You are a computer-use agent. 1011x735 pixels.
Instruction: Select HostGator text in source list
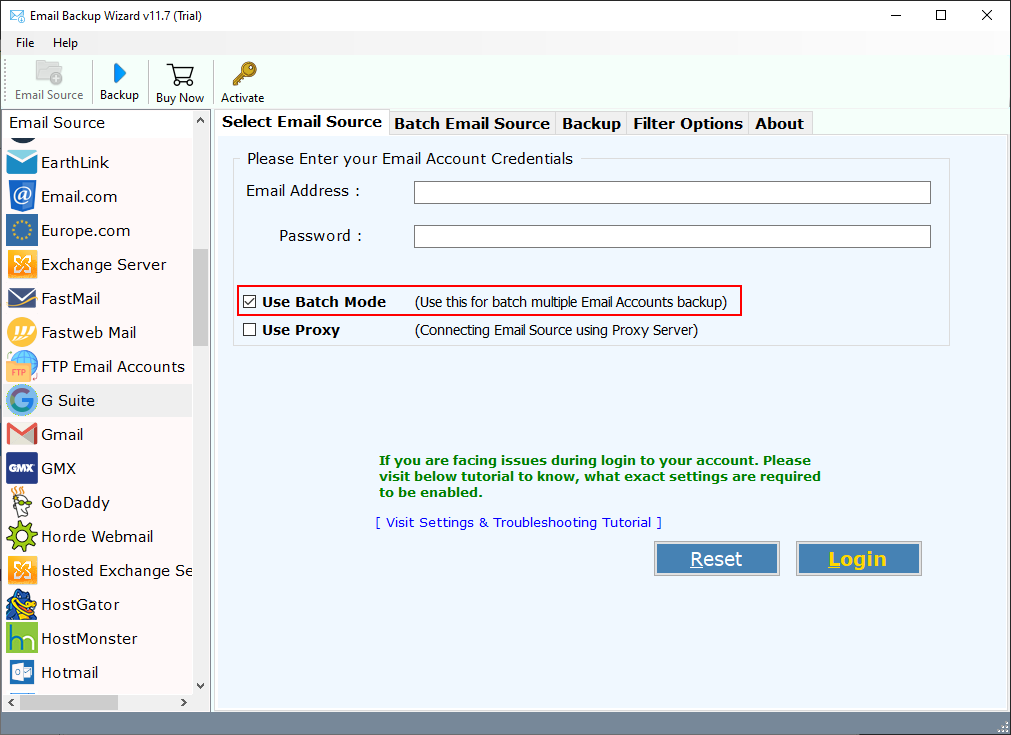[81, 605]
